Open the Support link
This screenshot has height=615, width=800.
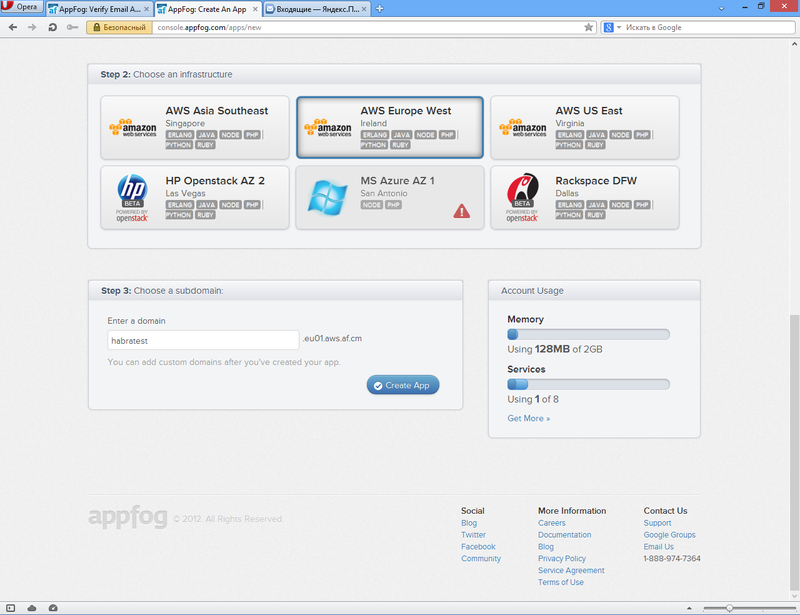click(657, 523)
